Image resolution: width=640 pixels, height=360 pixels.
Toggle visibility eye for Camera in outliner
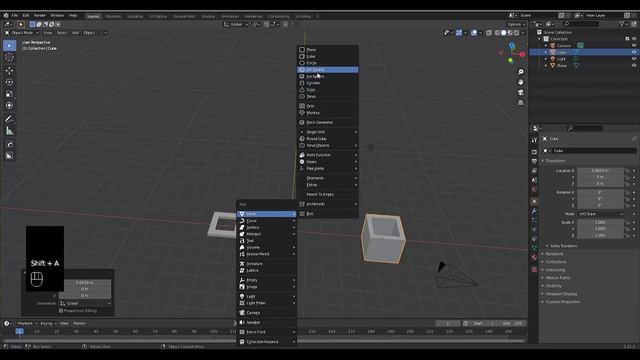pyautogui.click(x=634, y=45)
